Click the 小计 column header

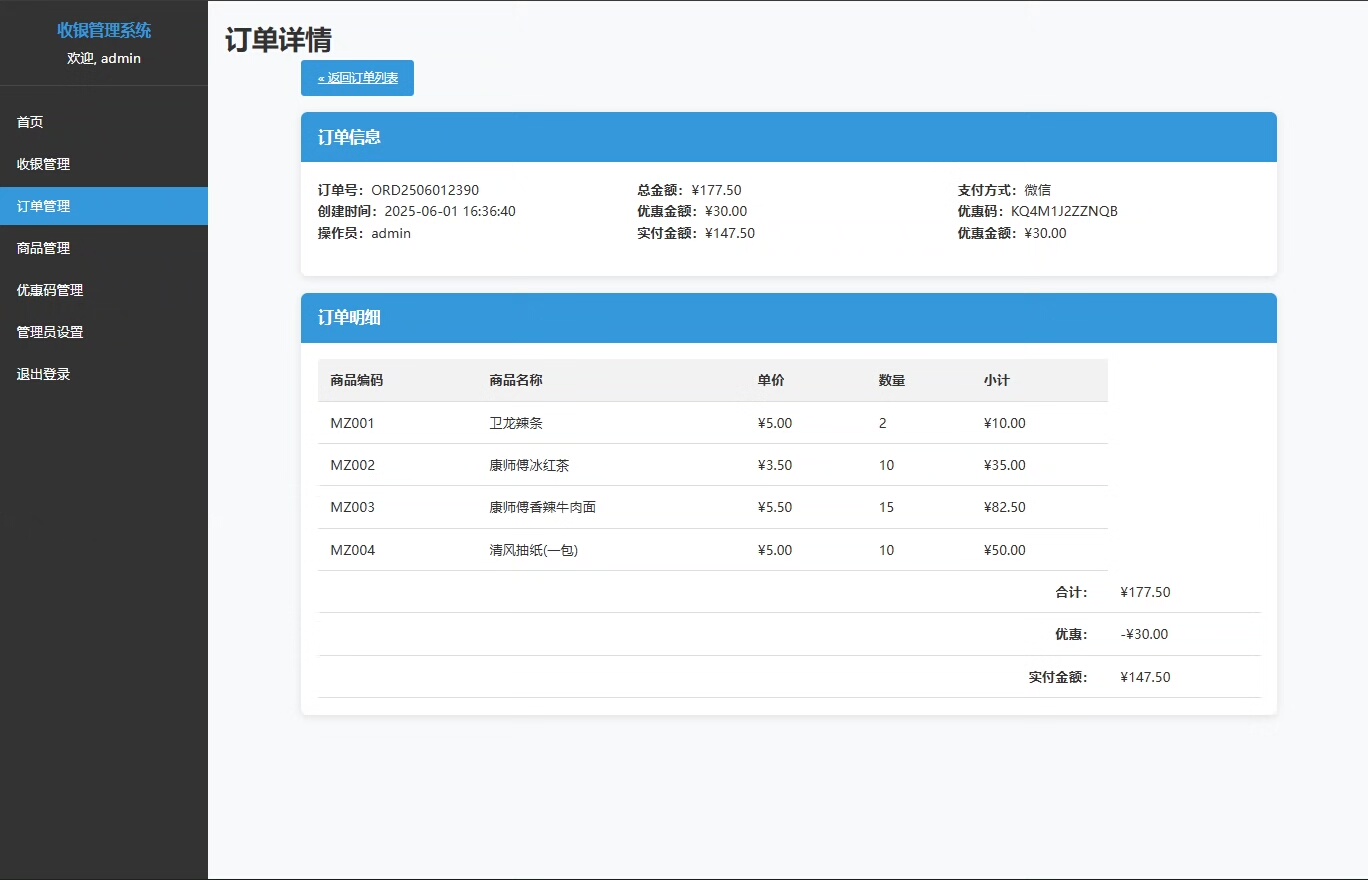coord(996,380)
